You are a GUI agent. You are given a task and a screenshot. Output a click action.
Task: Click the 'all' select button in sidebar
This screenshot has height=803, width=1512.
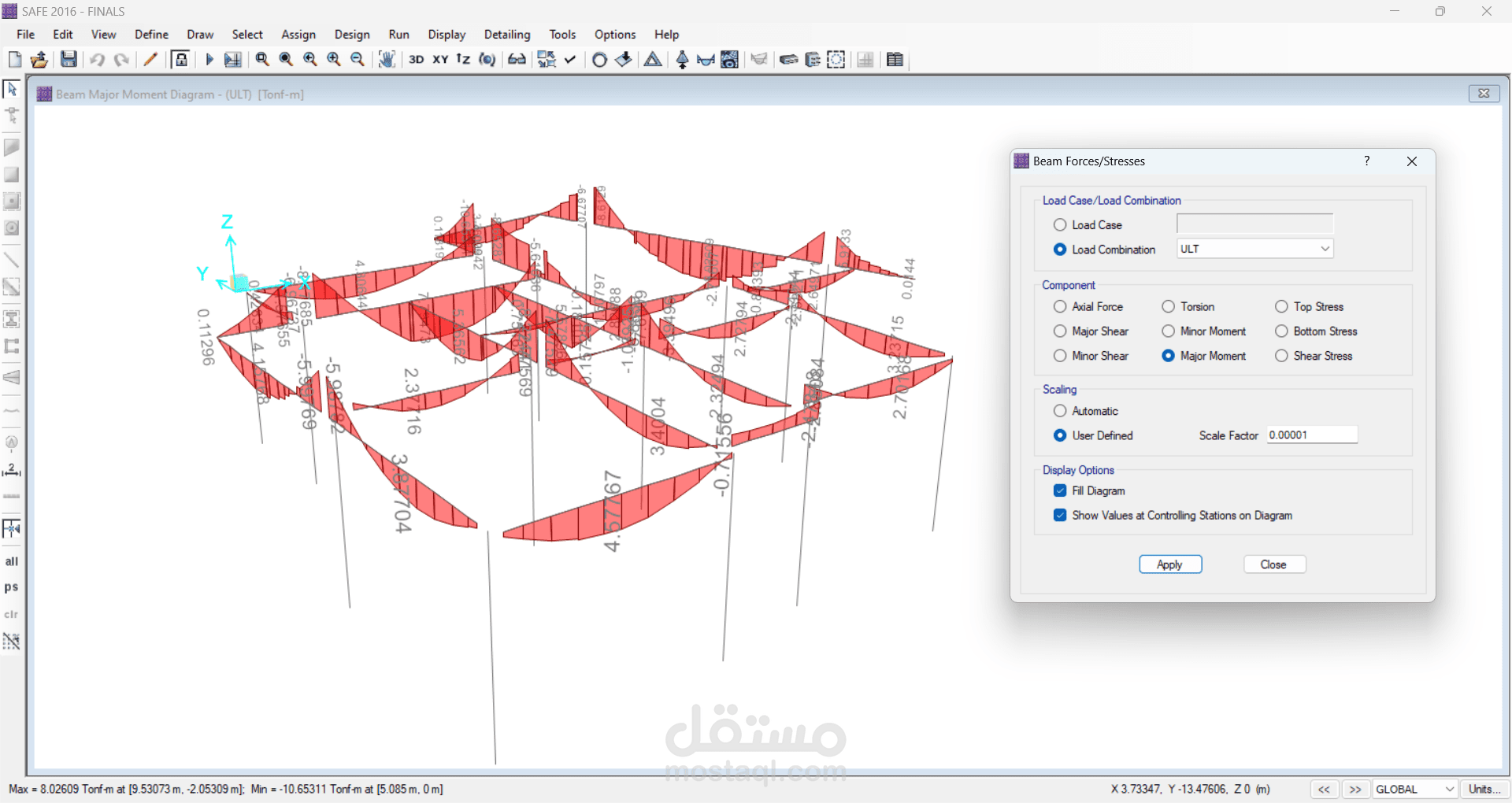12,561
